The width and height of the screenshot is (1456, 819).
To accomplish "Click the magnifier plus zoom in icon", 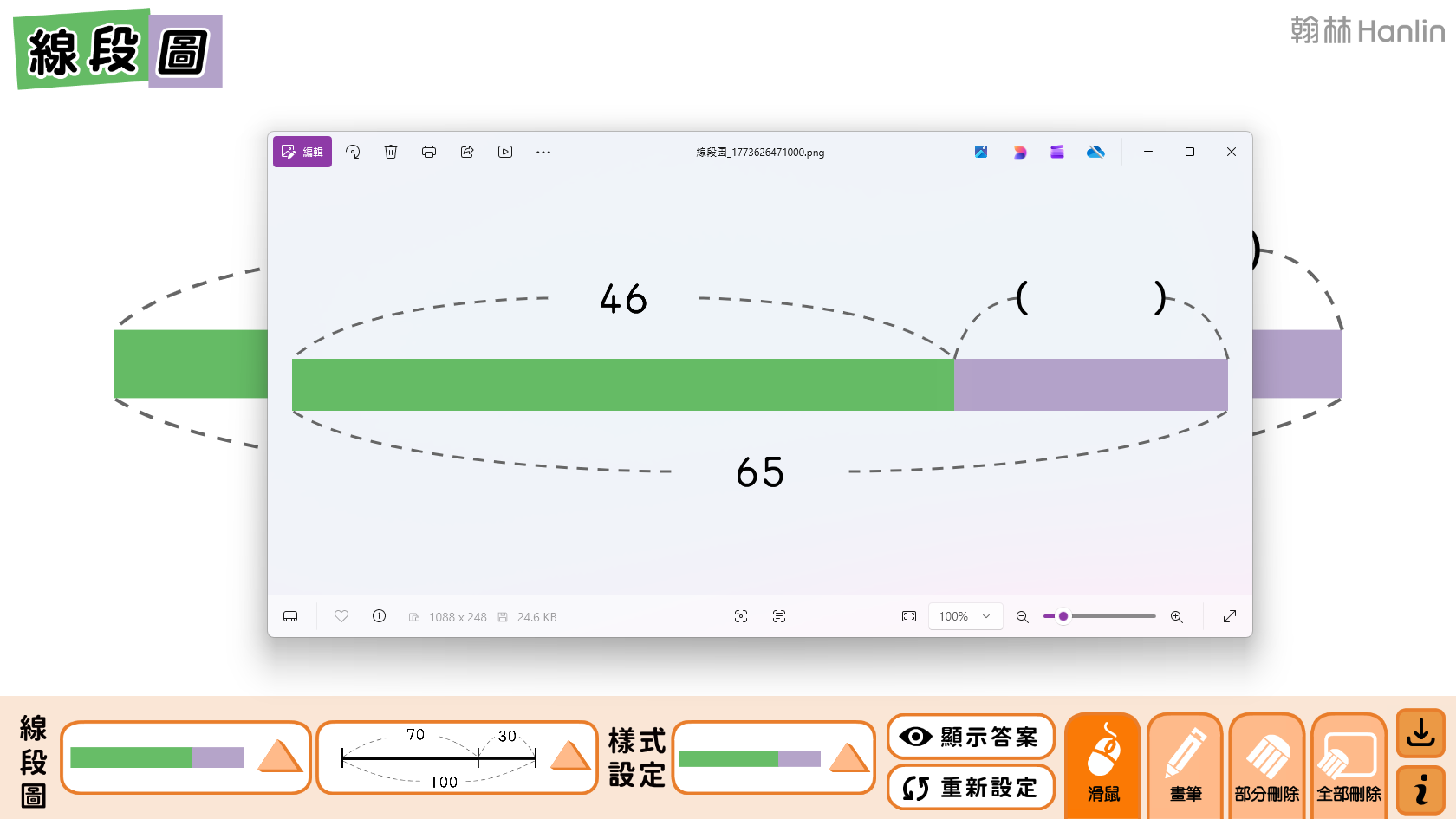I will pos(1176,616).
